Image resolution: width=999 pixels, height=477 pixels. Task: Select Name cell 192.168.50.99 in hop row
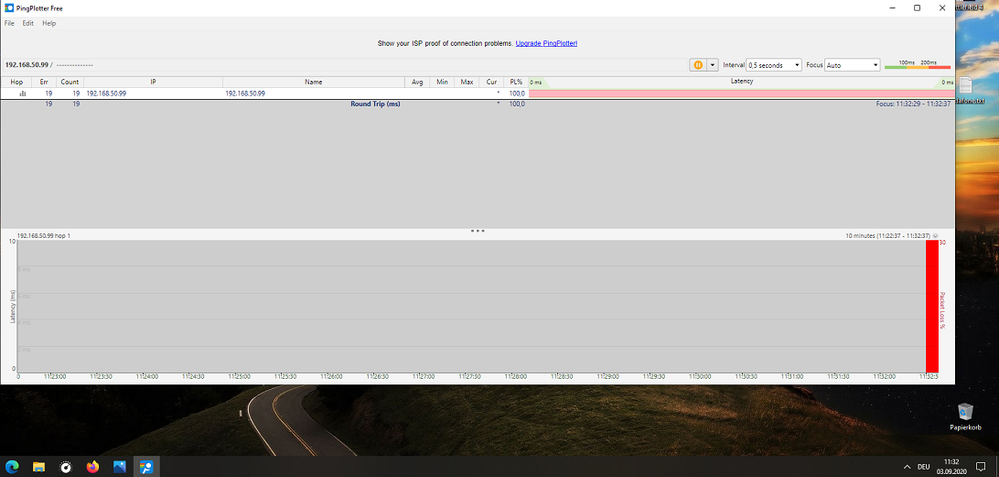(x=245, y=93)
